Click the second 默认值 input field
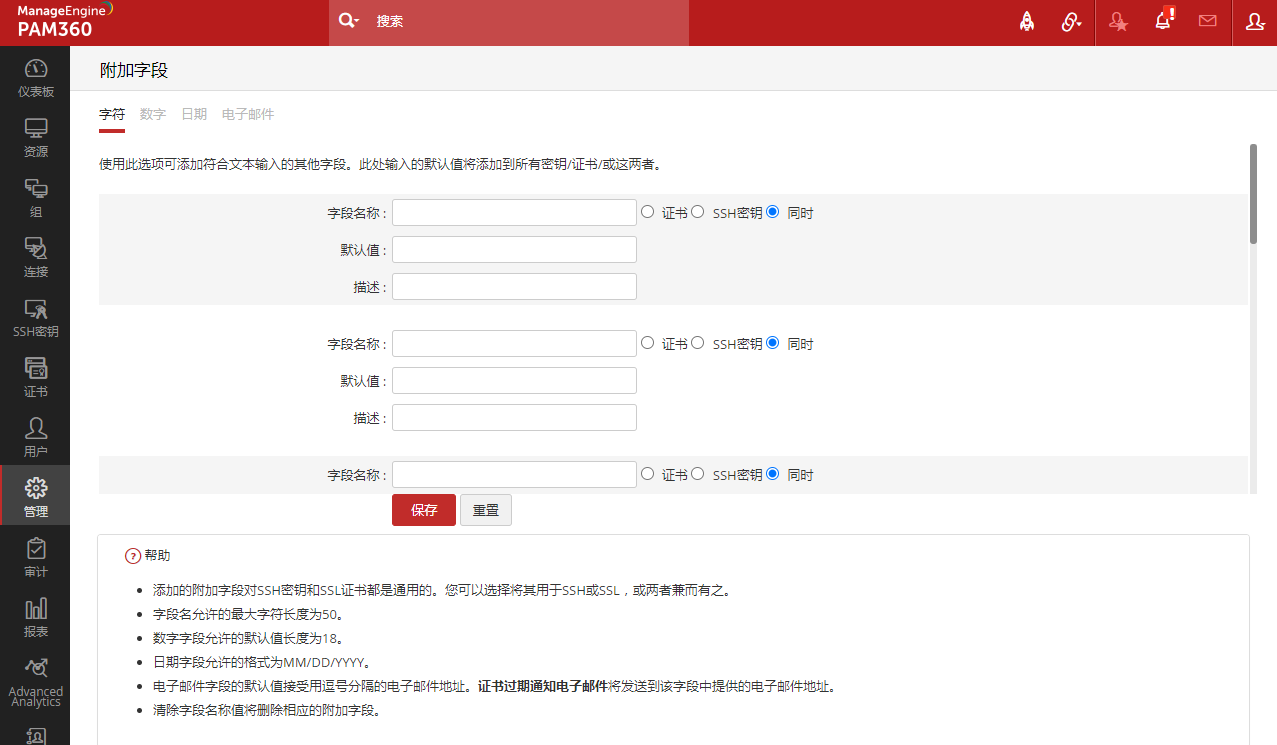 (x=514, y=380)
